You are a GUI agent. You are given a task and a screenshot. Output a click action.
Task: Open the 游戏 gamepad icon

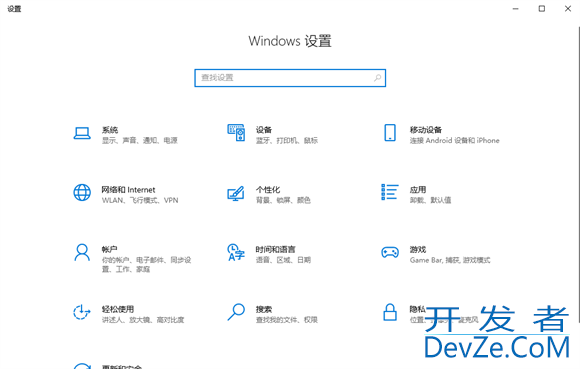(x=390, y=253)
